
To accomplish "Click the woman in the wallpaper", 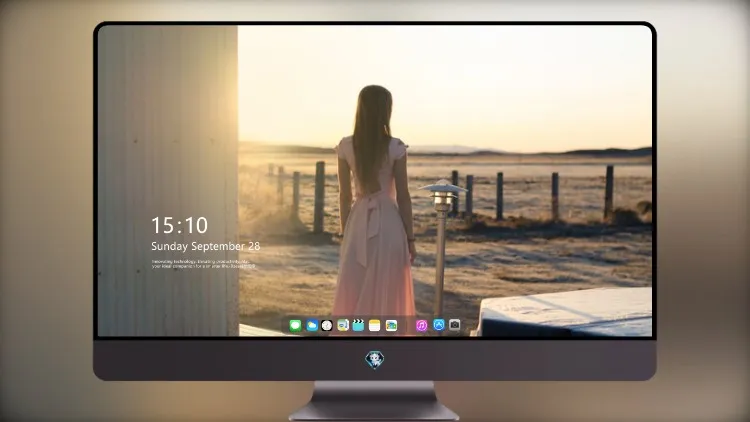I will (x=375, y=201).
